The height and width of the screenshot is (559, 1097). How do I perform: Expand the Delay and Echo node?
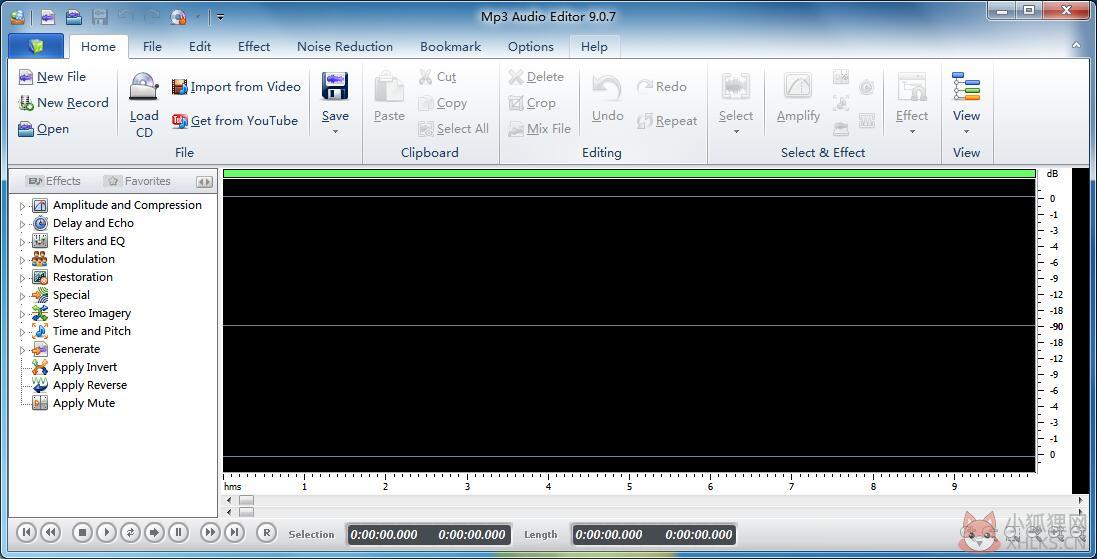coord(22,225)
